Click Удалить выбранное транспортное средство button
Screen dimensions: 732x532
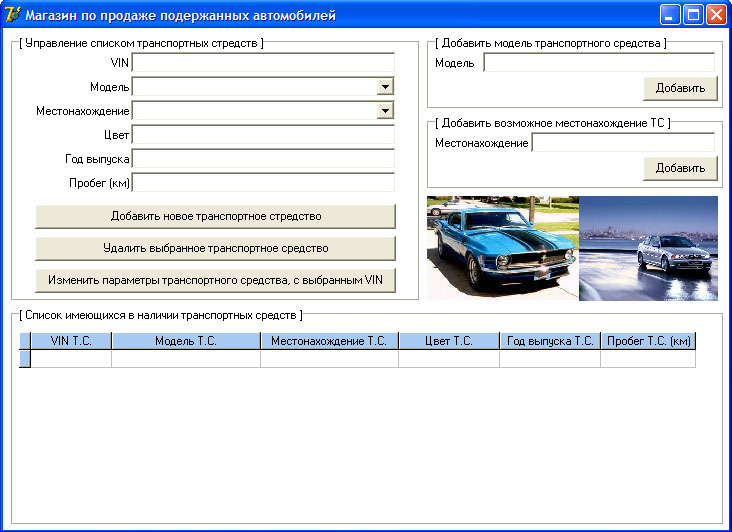tap(216, 248)
